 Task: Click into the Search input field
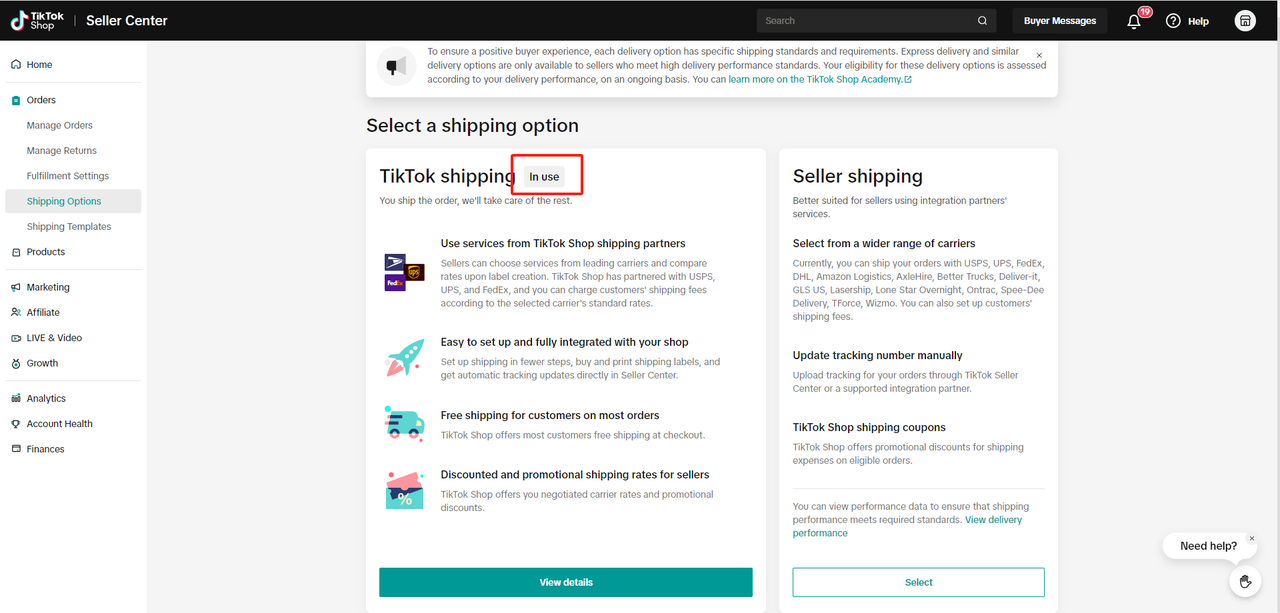pyautogui.click(x=865, y=21)
